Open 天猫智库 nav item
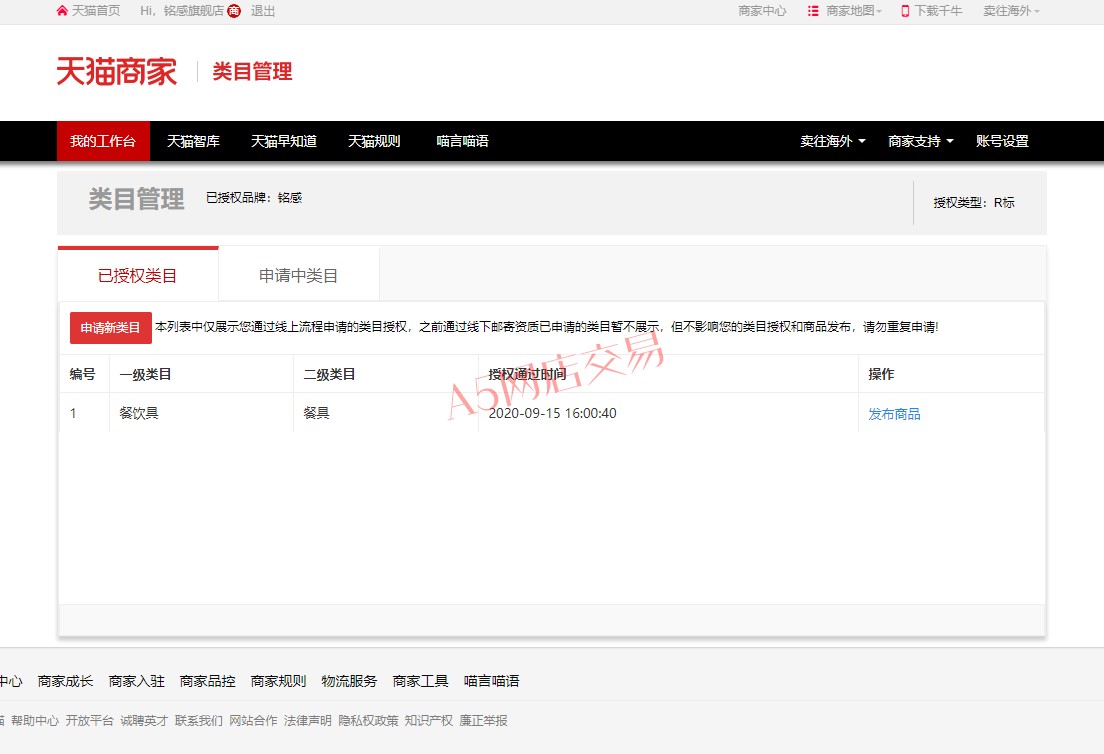1104x754 pixels. coord(194,141)
